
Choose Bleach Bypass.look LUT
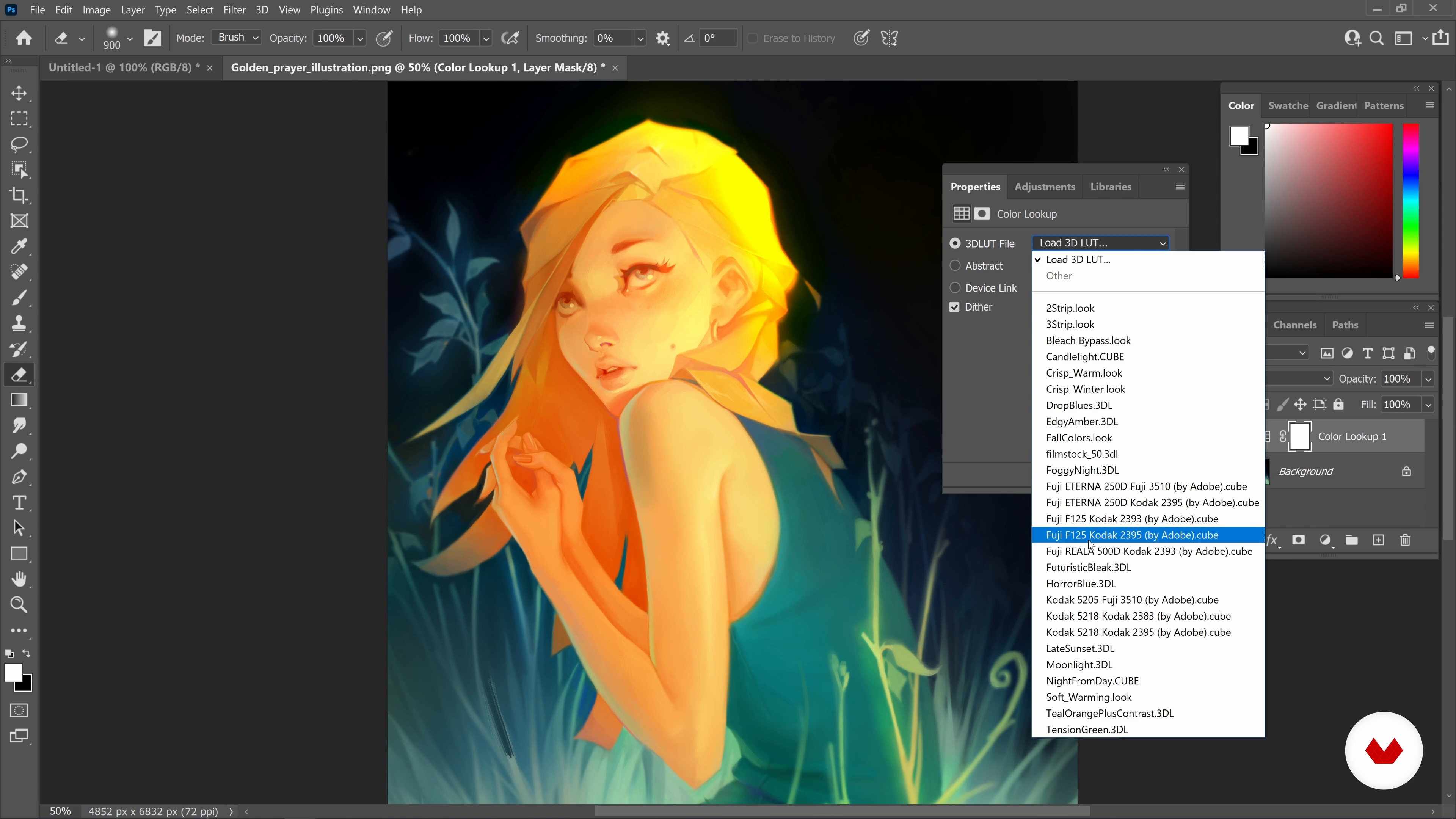1147,341
